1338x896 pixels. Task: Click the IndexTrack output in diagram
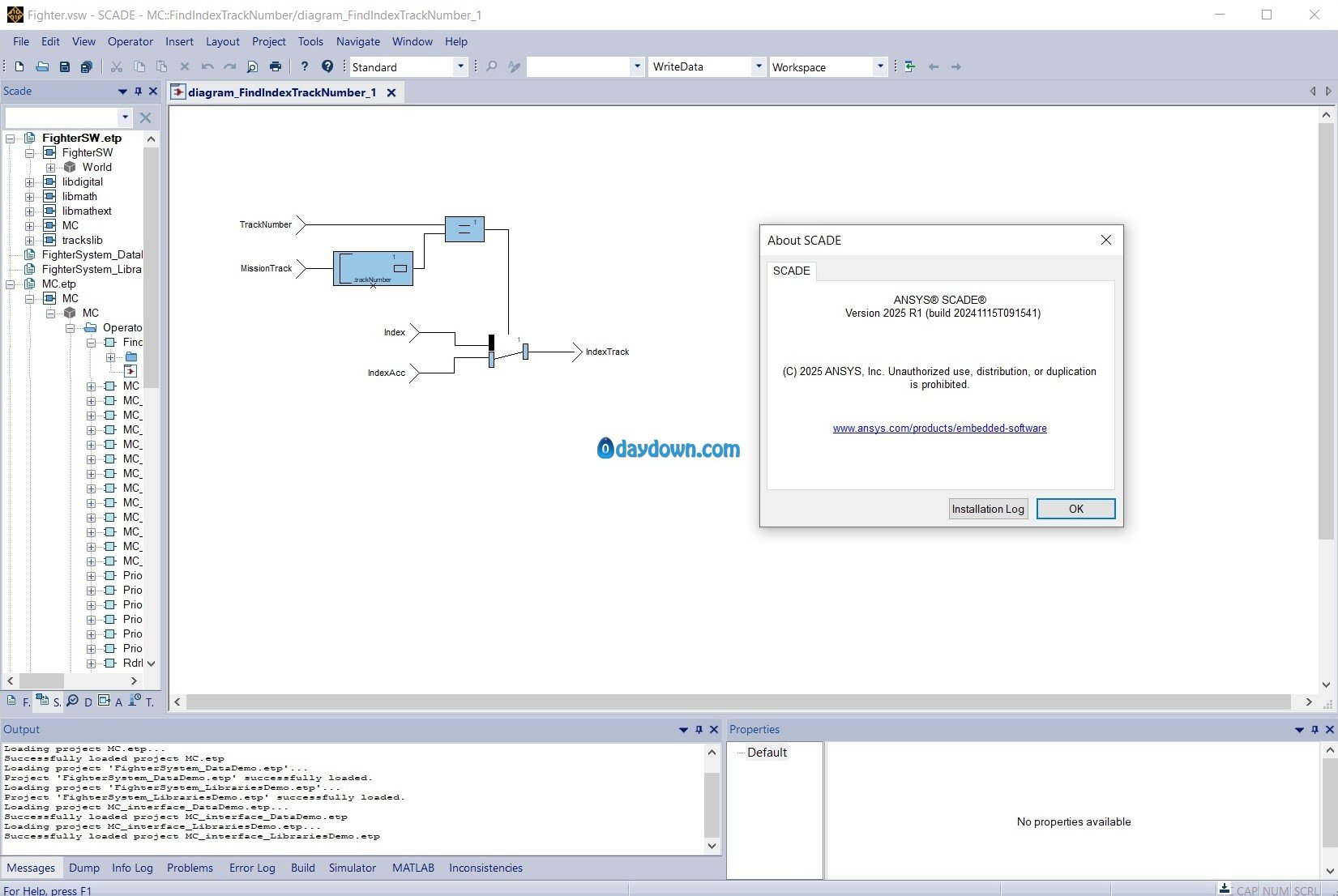coord(600,352)
